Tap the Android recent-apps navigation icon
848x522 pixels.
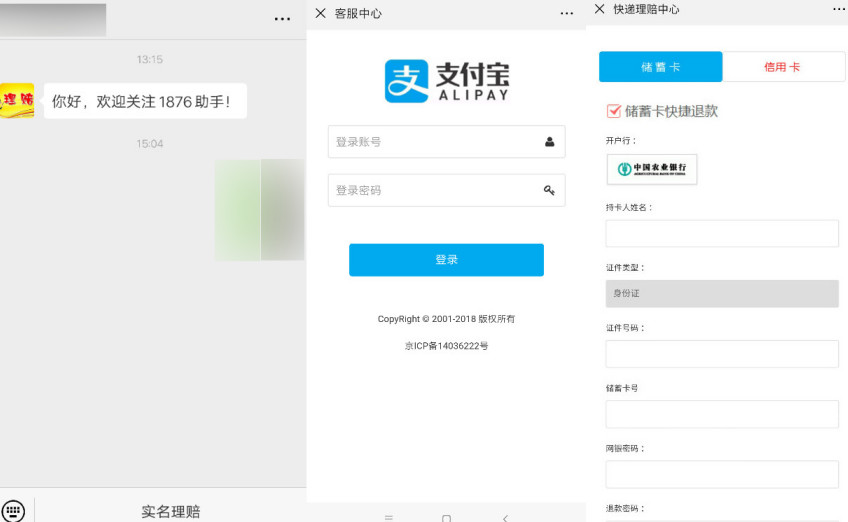point(388,518)
